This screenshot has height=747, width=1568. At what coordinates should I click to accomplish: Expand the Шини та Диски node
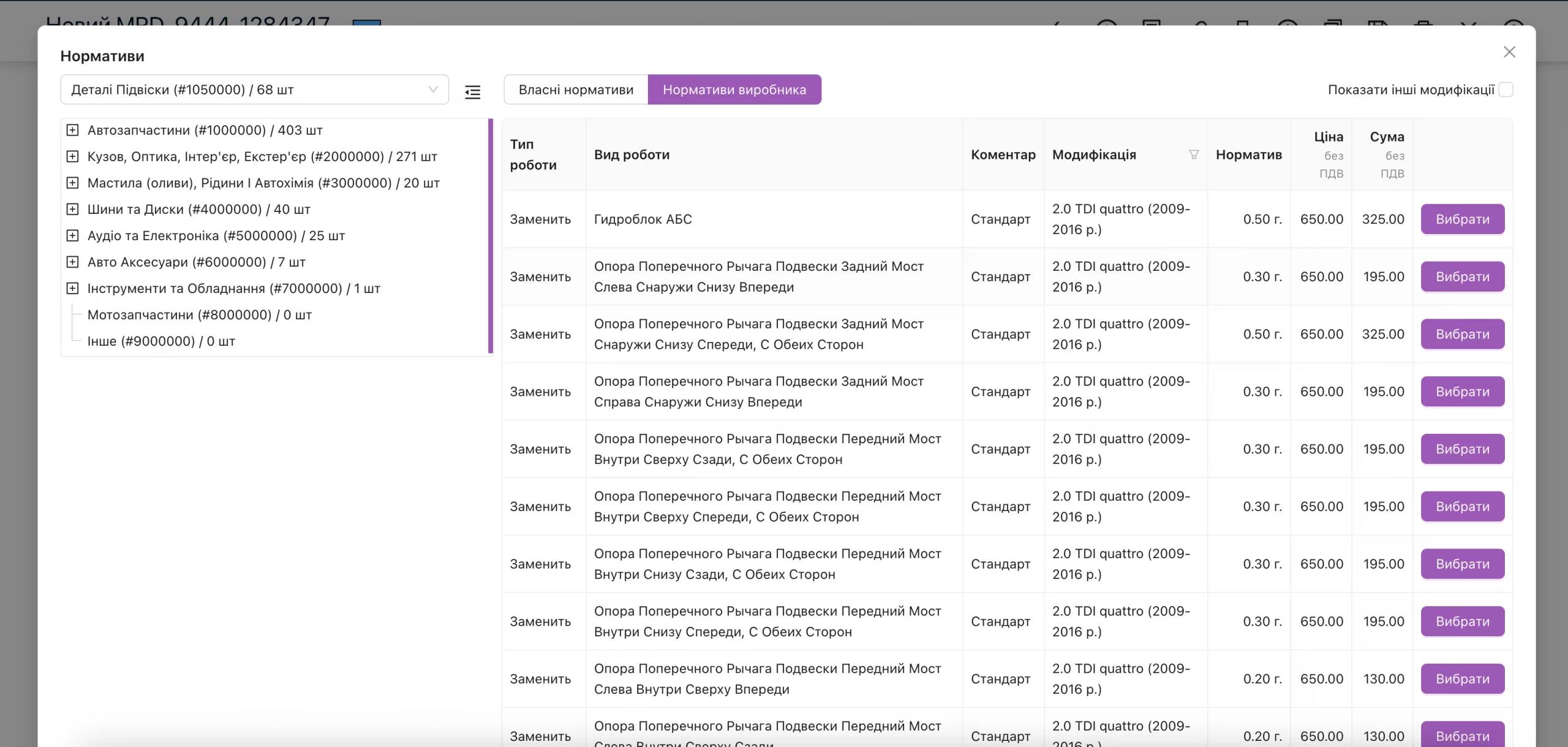tap(72, 209)
